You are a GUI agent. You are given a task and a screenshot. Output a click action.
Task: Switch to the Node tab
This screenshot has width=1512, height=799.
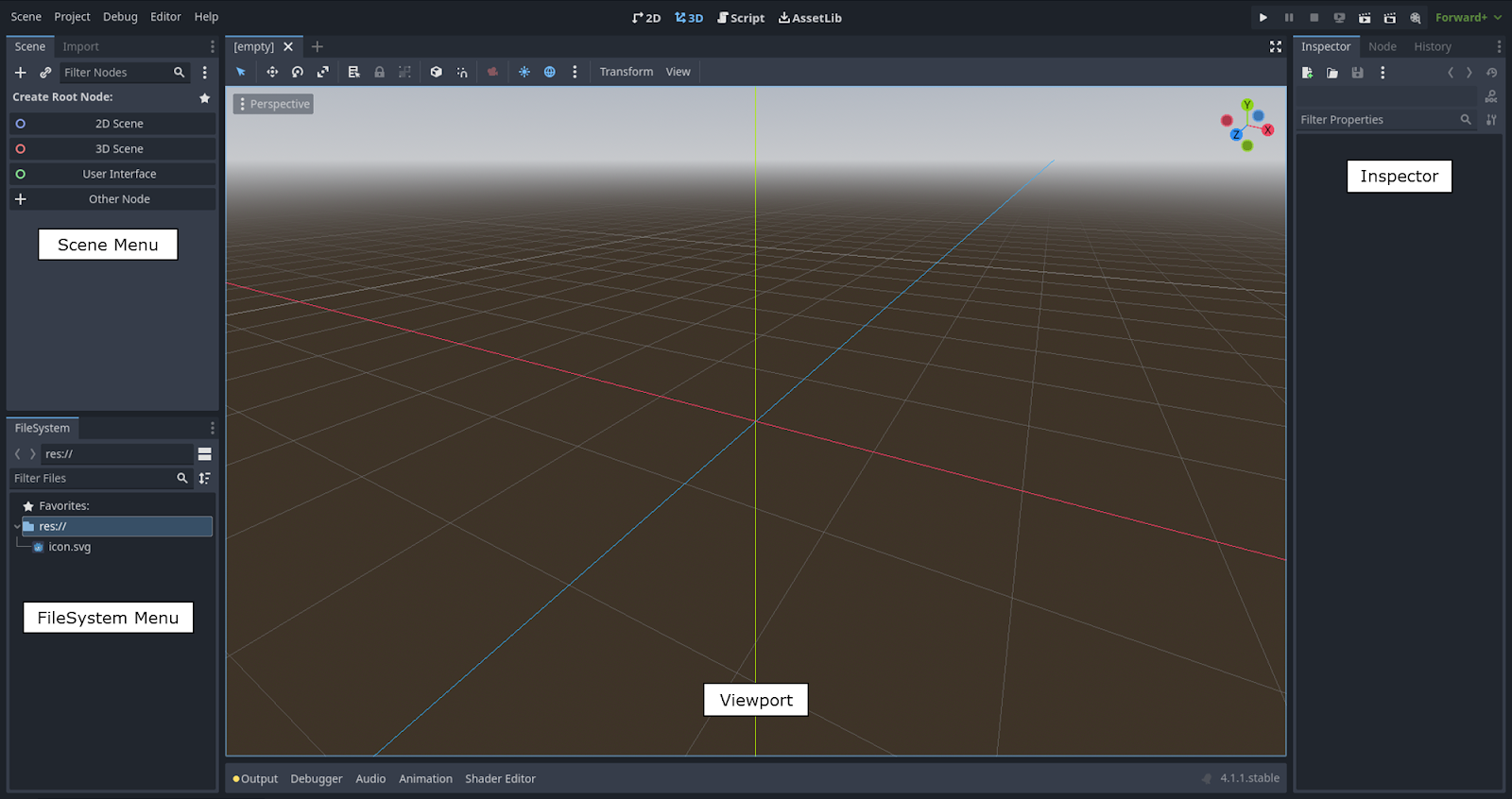tap(1383, 46)
